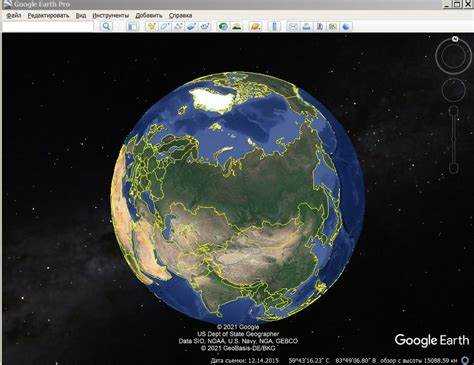Show historical imagery via clock-globe icon
The height and width of the screenshot is (365, 474).
coord(223,26)
